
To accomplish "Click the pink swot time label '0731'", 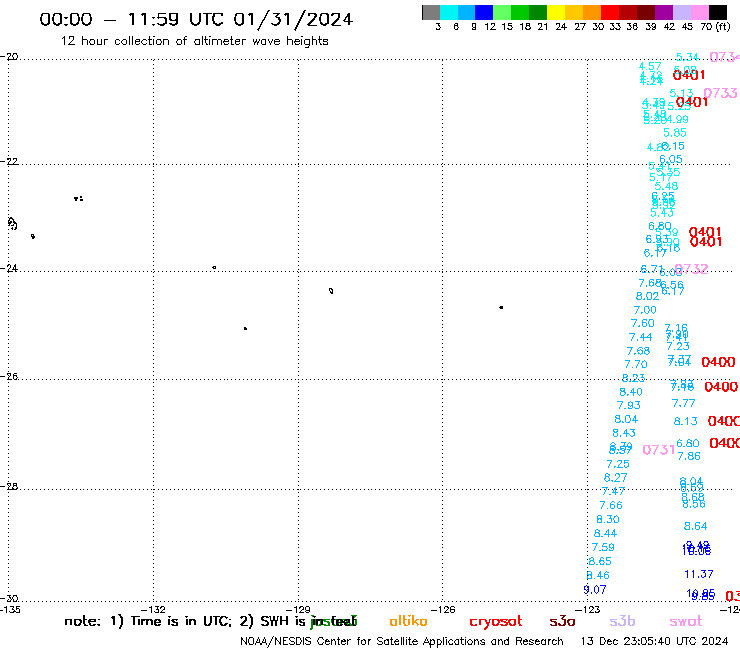I will click(659, 450).
